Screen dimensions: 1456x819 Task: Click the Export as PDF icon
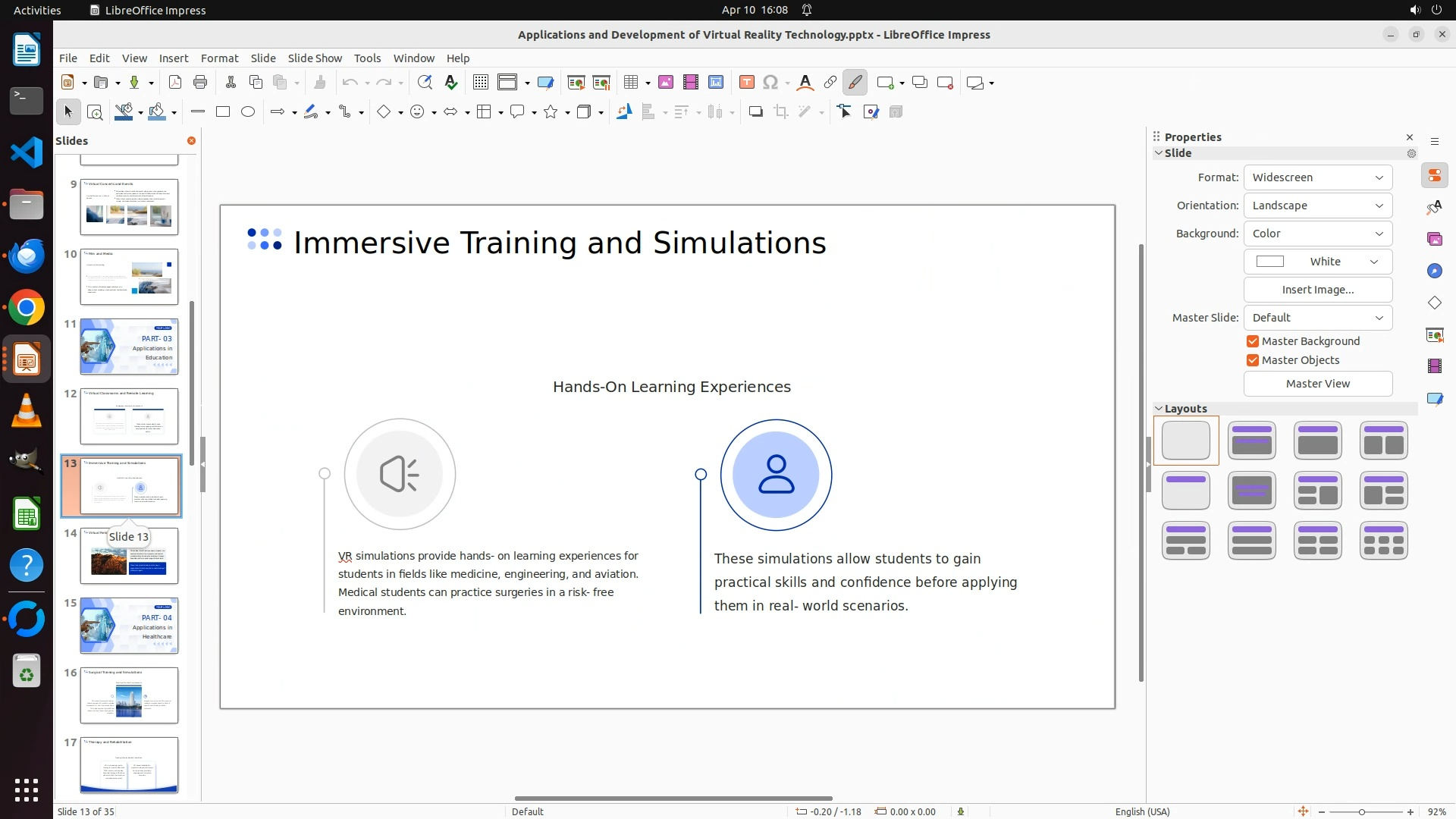coord(175,83)
